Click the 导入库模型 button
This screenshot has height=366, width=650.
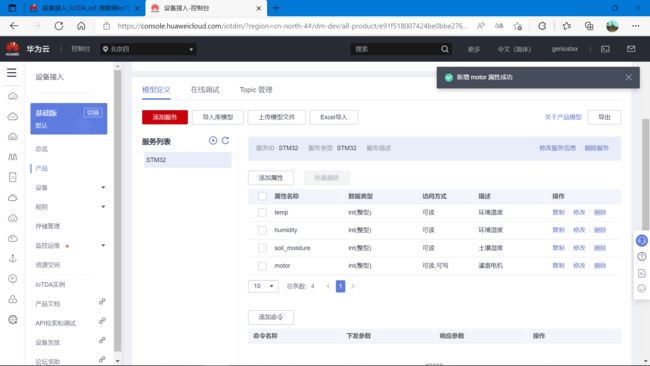tap(218, 117)
